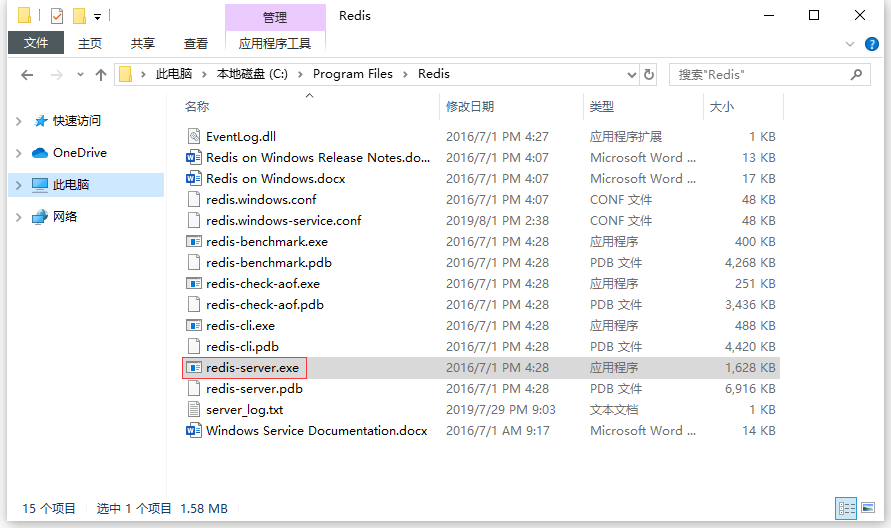Click the redis.windows.conf file icon

194,199
